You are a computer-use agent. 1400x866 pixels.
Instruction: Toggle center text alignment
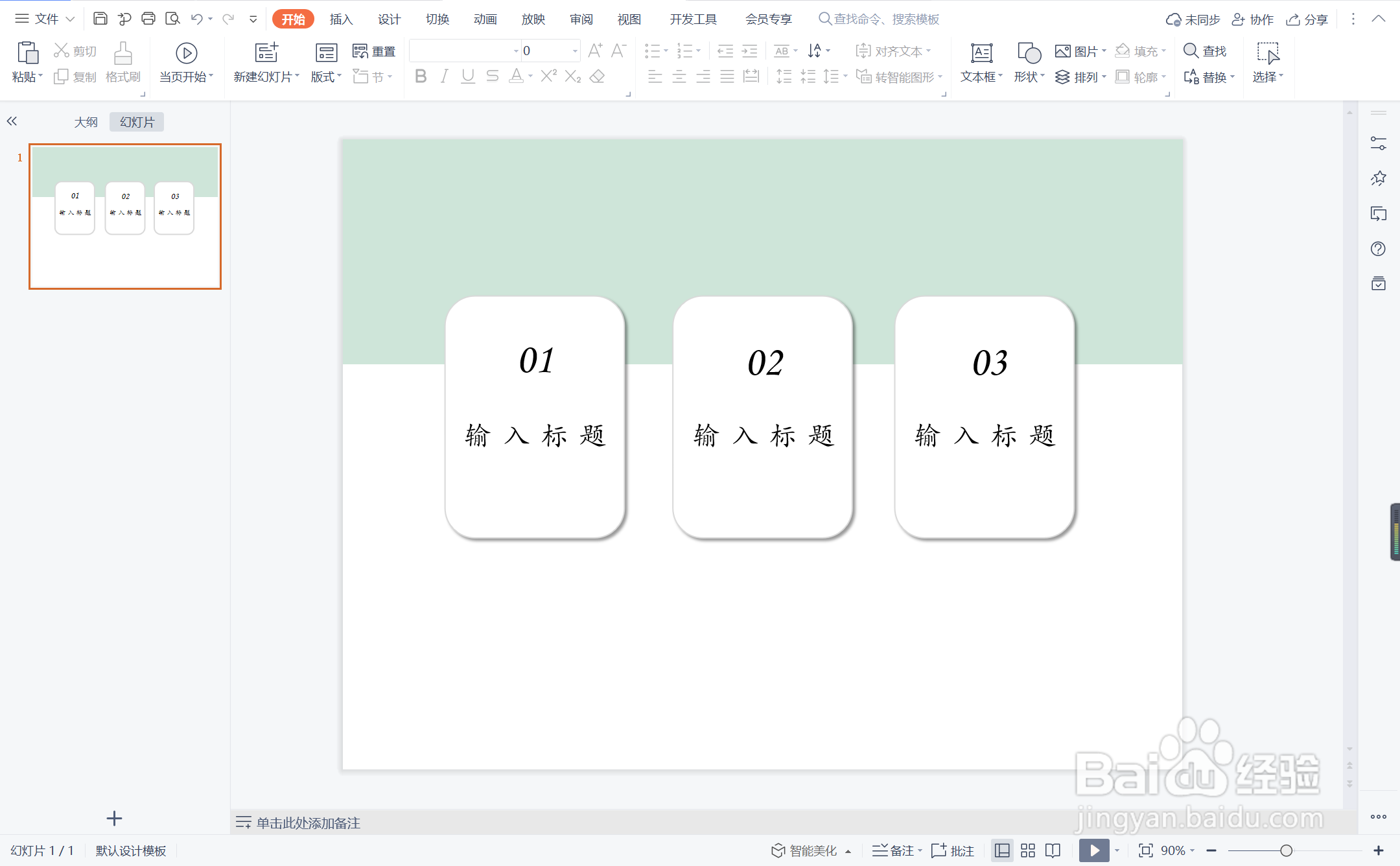pyautogui.click(x=679, y=76)
